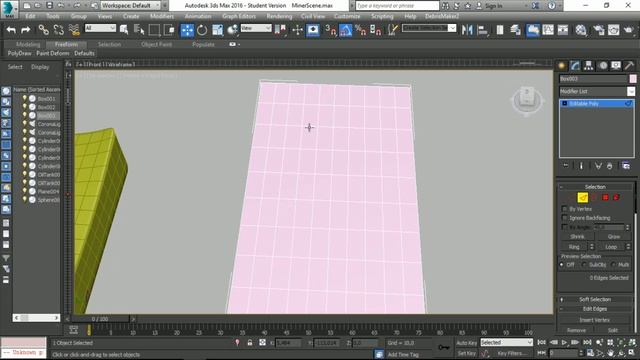Click the Redo arrow in main toolbar
640x360 pixels.
[x=25, y=30]
